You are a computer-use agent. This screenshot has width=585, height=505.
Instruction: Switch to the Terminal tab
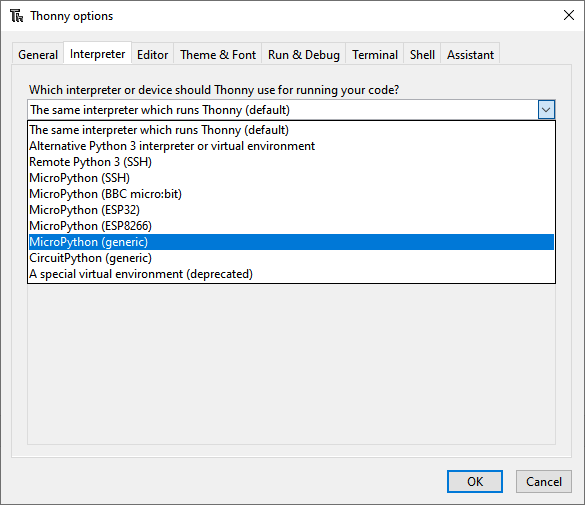tap(375, 55)
